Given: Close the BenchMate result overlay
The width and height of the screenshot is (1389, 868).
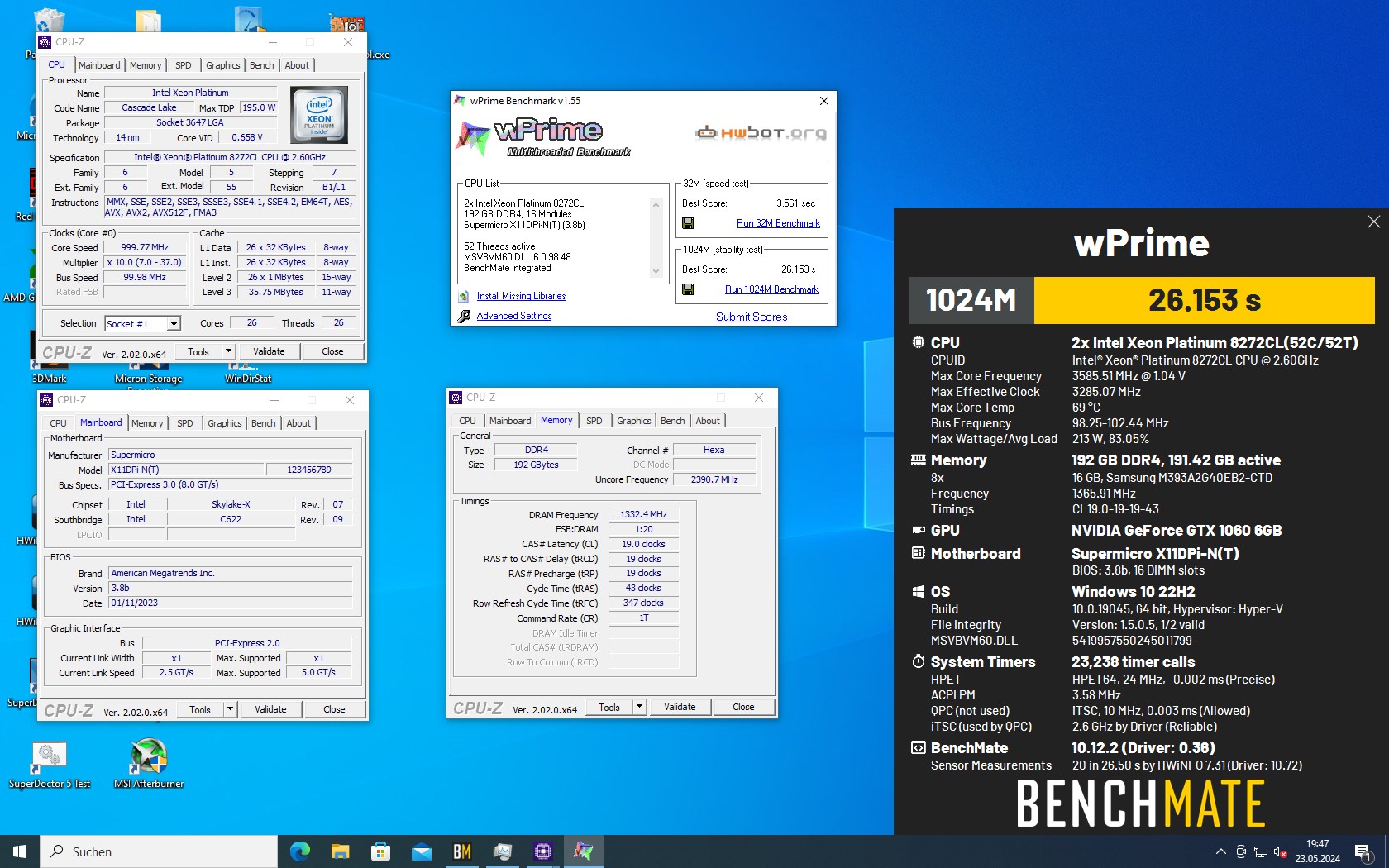Looking at the screenshot, I should pyautogui.click(x=1373, y=222).
